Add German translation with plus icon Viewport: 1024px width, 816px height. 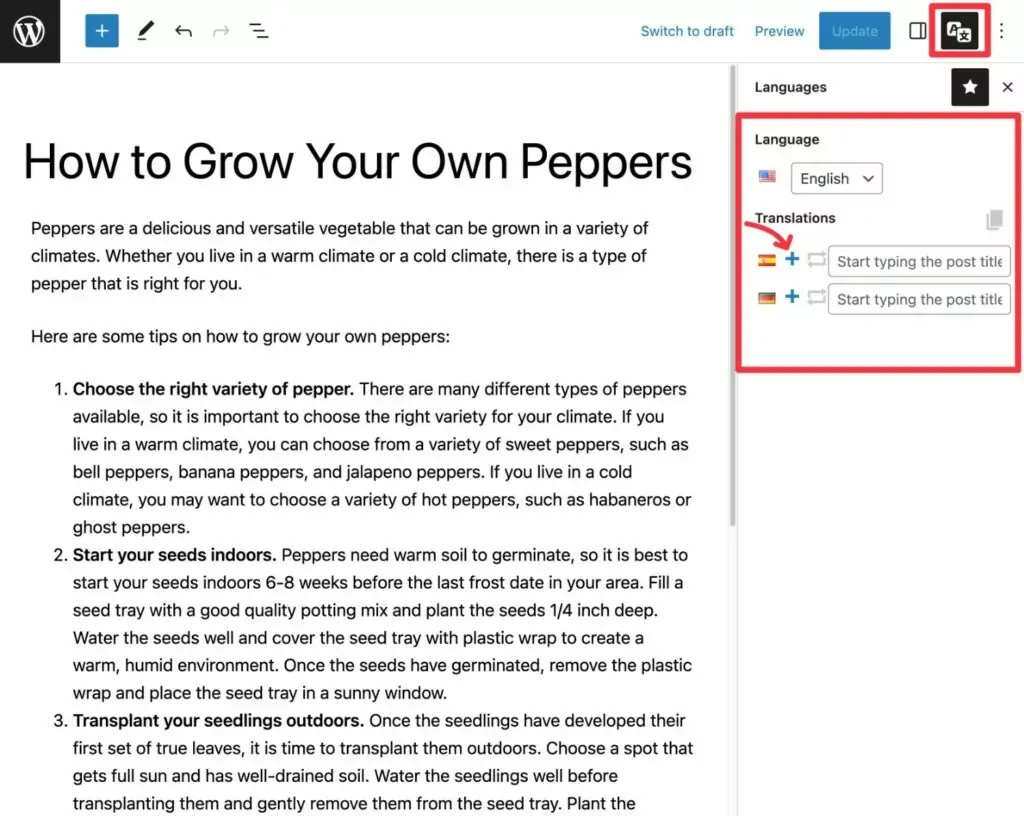pyautogui.click(x=792, y=297)
